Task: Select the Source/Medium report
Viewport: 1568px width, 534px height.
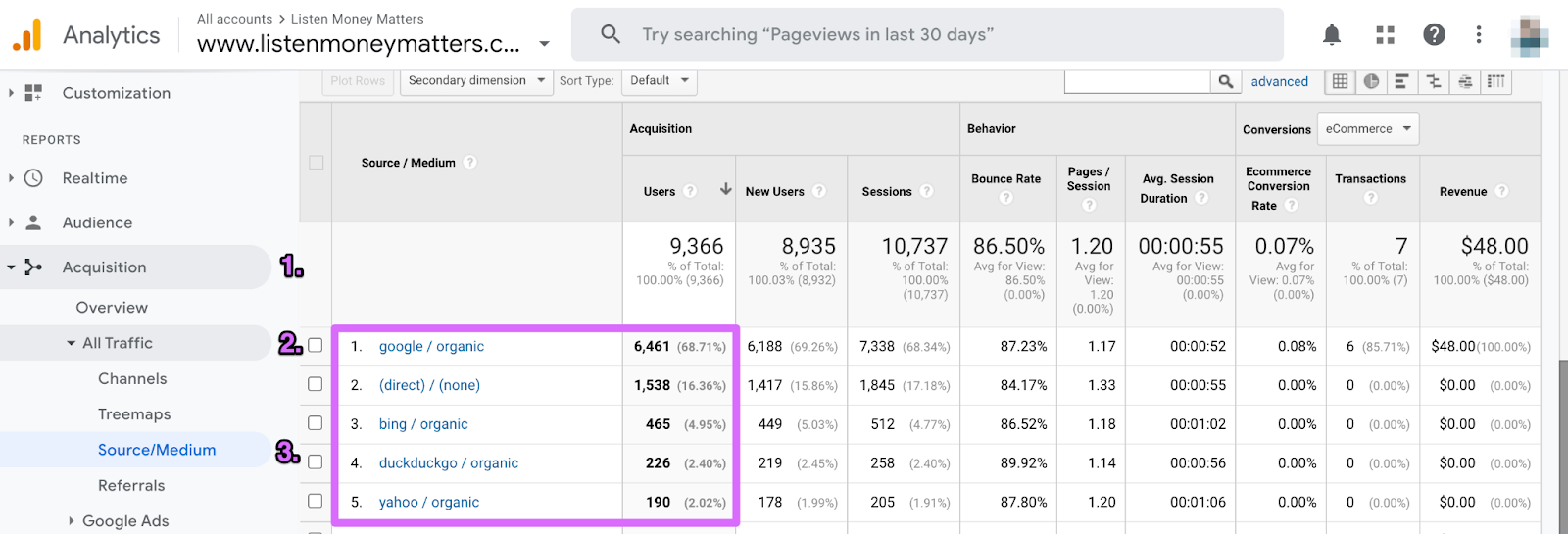Action: [157, 450]
